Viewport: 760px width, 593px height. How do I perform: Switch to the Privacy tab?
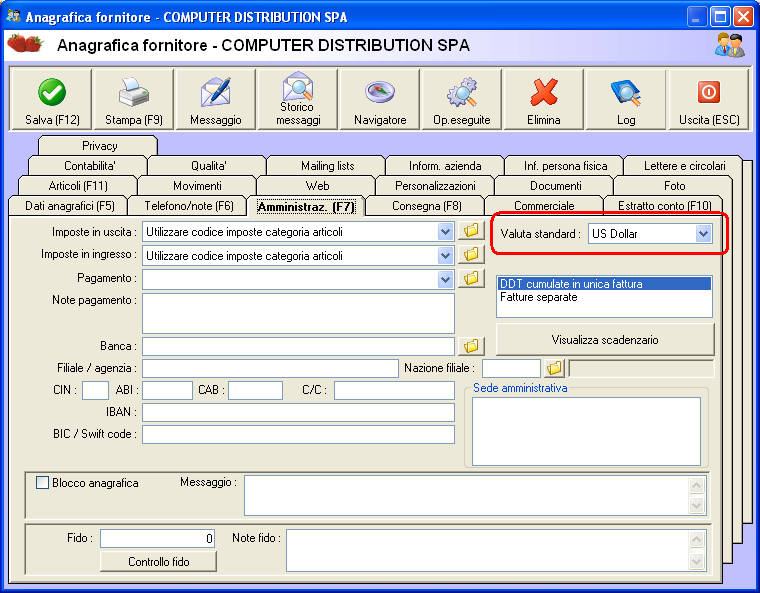tap(99, 146)
